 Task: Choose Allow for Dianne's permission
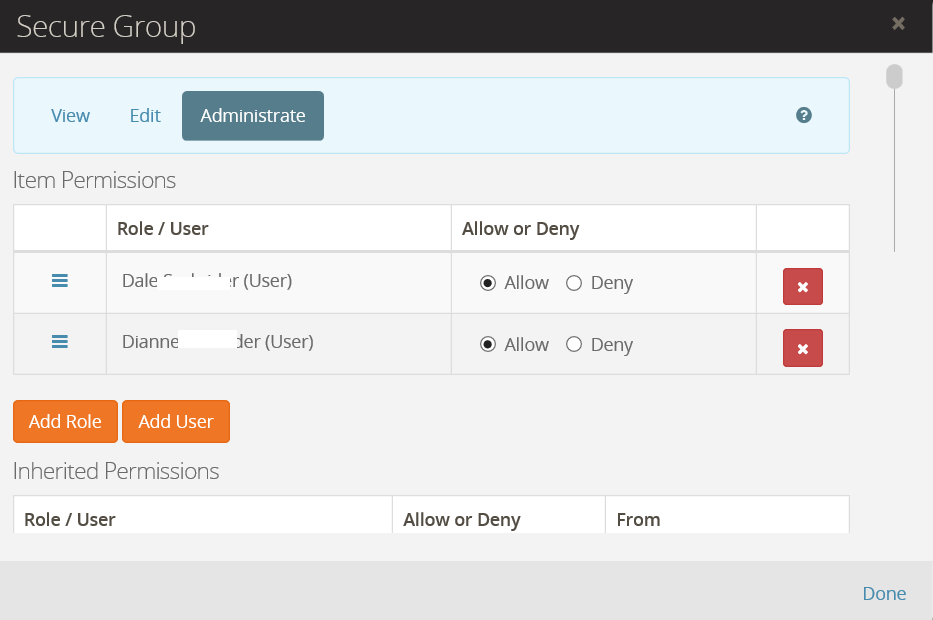[x=488, y=344]
